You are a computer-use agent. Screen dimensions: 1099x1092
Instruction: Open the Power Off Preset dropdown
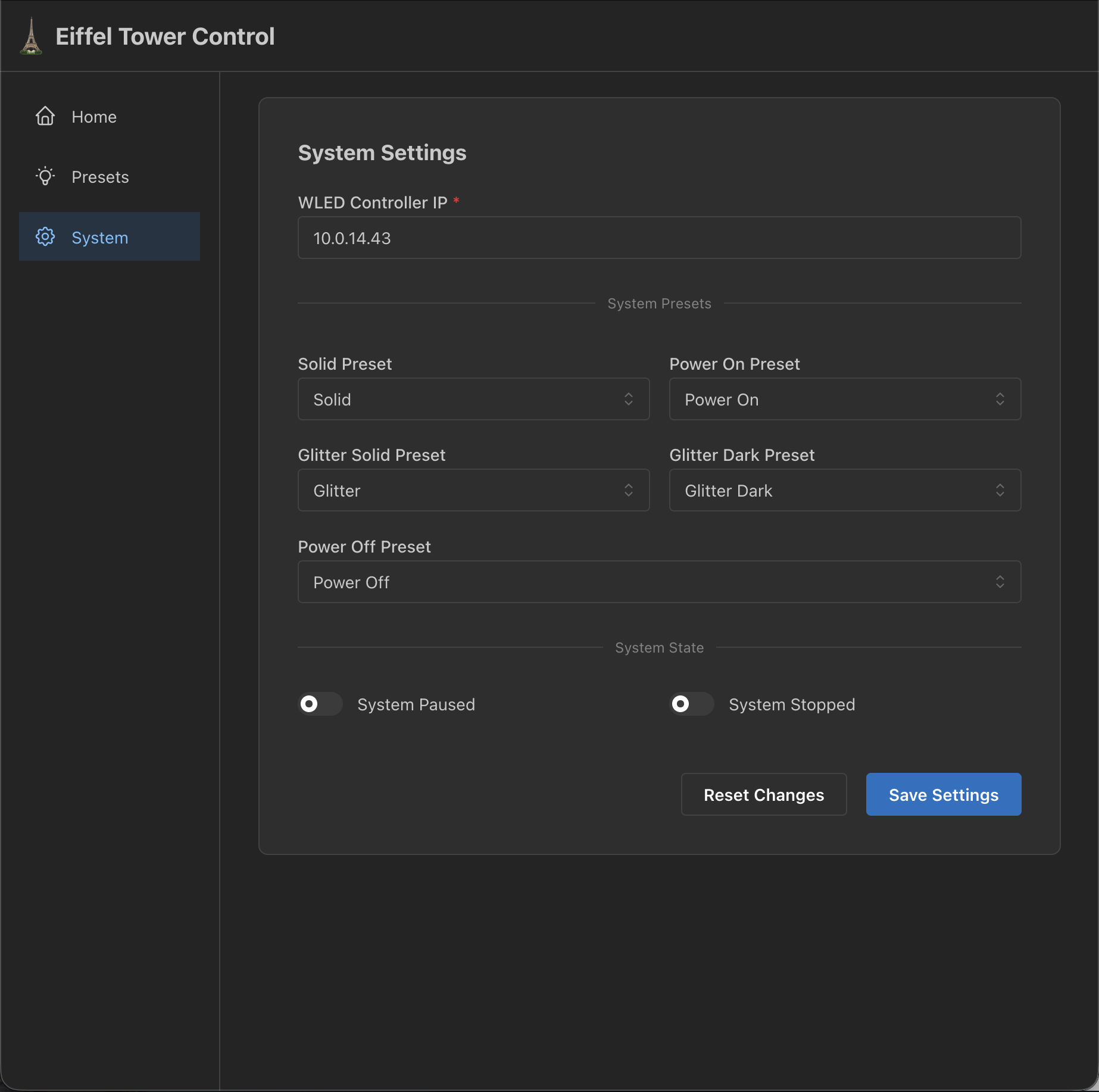click(659, 582)
